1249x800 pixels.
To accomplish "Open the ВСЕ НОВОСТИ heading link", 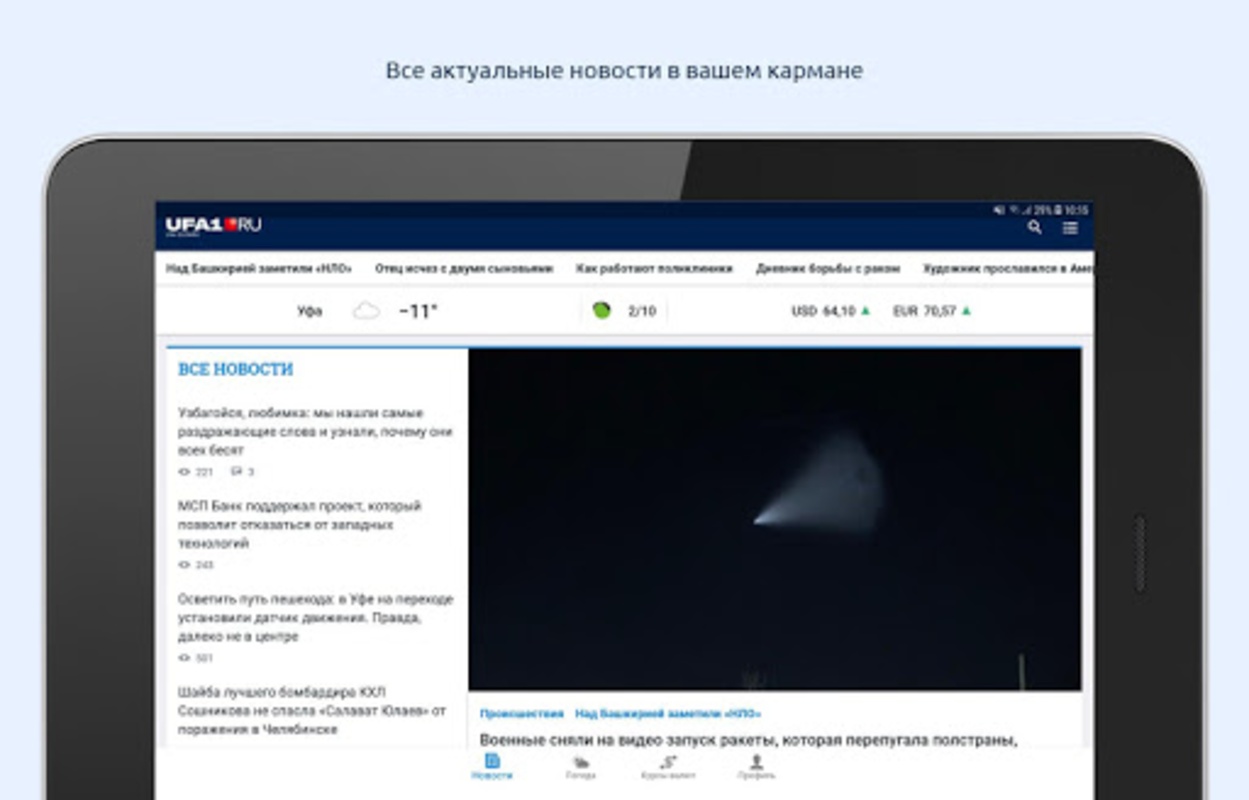I will point(236,369).
